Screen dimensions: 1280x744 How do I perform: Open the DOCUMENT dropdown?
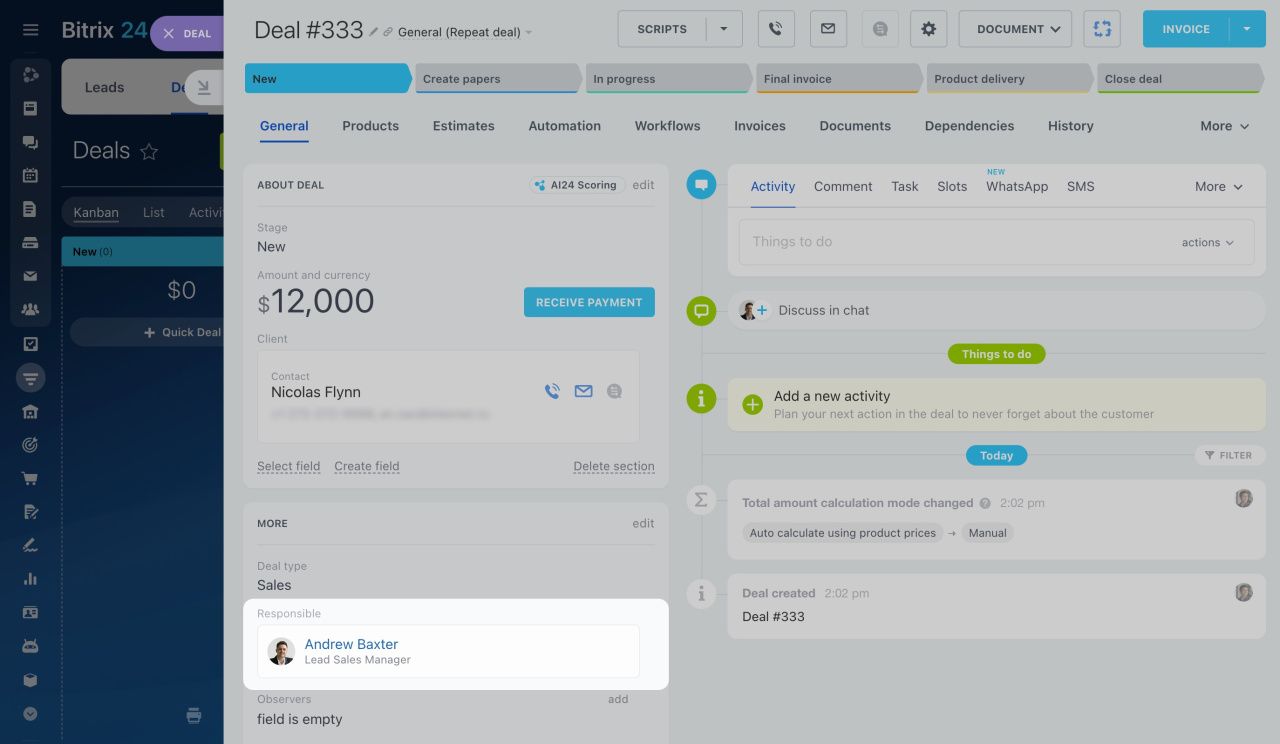(1015, 29)
